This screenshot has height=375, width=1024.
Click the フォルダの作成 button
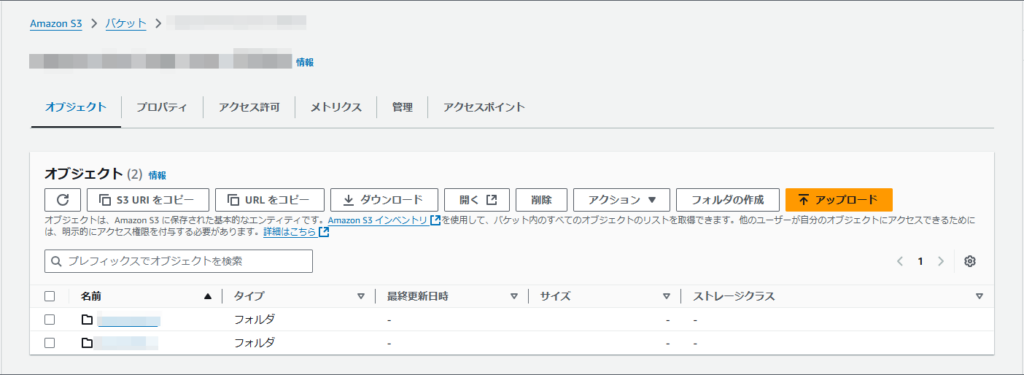click(728, 199)
